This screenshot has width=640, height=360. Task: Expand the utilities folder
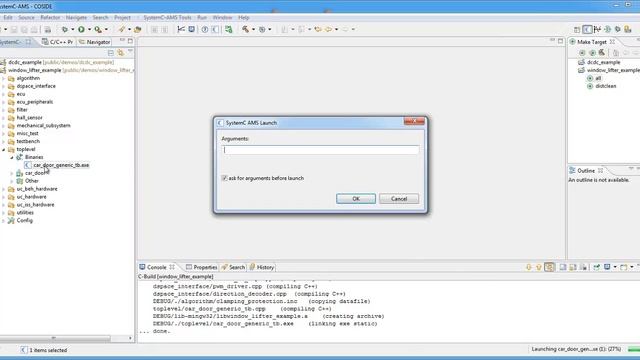tap(4, 213)
